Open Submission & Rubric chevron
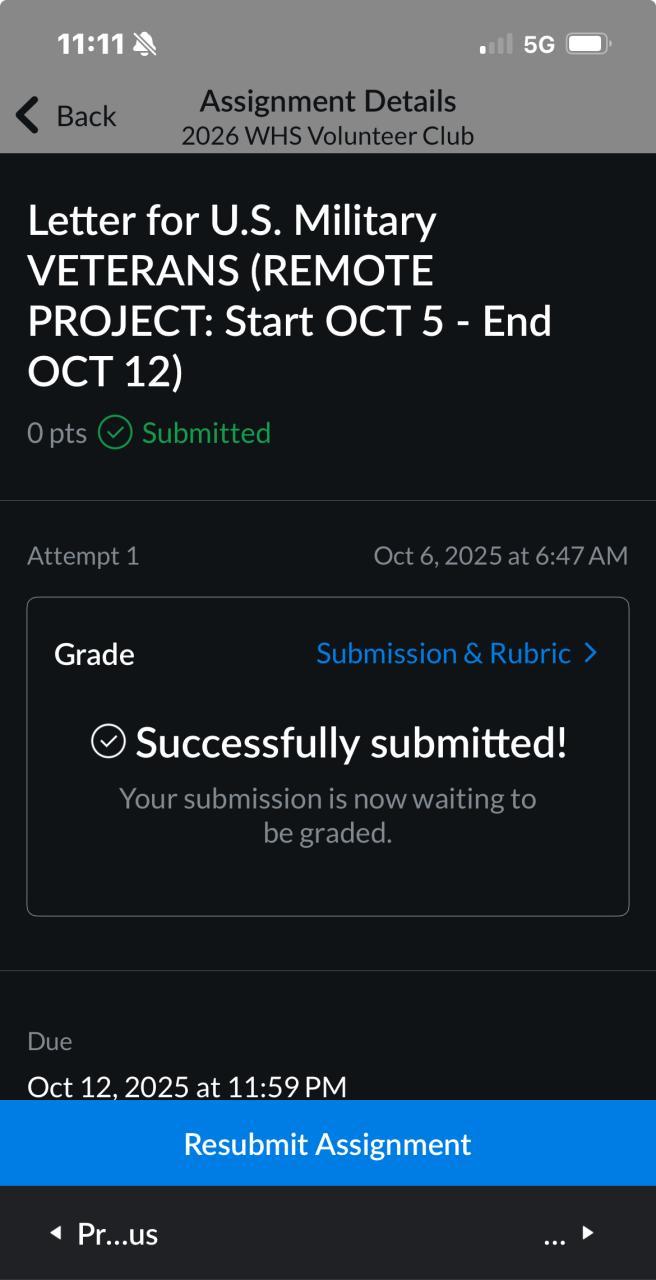The height and width of the screenshot is (1280, 656). 590,653
